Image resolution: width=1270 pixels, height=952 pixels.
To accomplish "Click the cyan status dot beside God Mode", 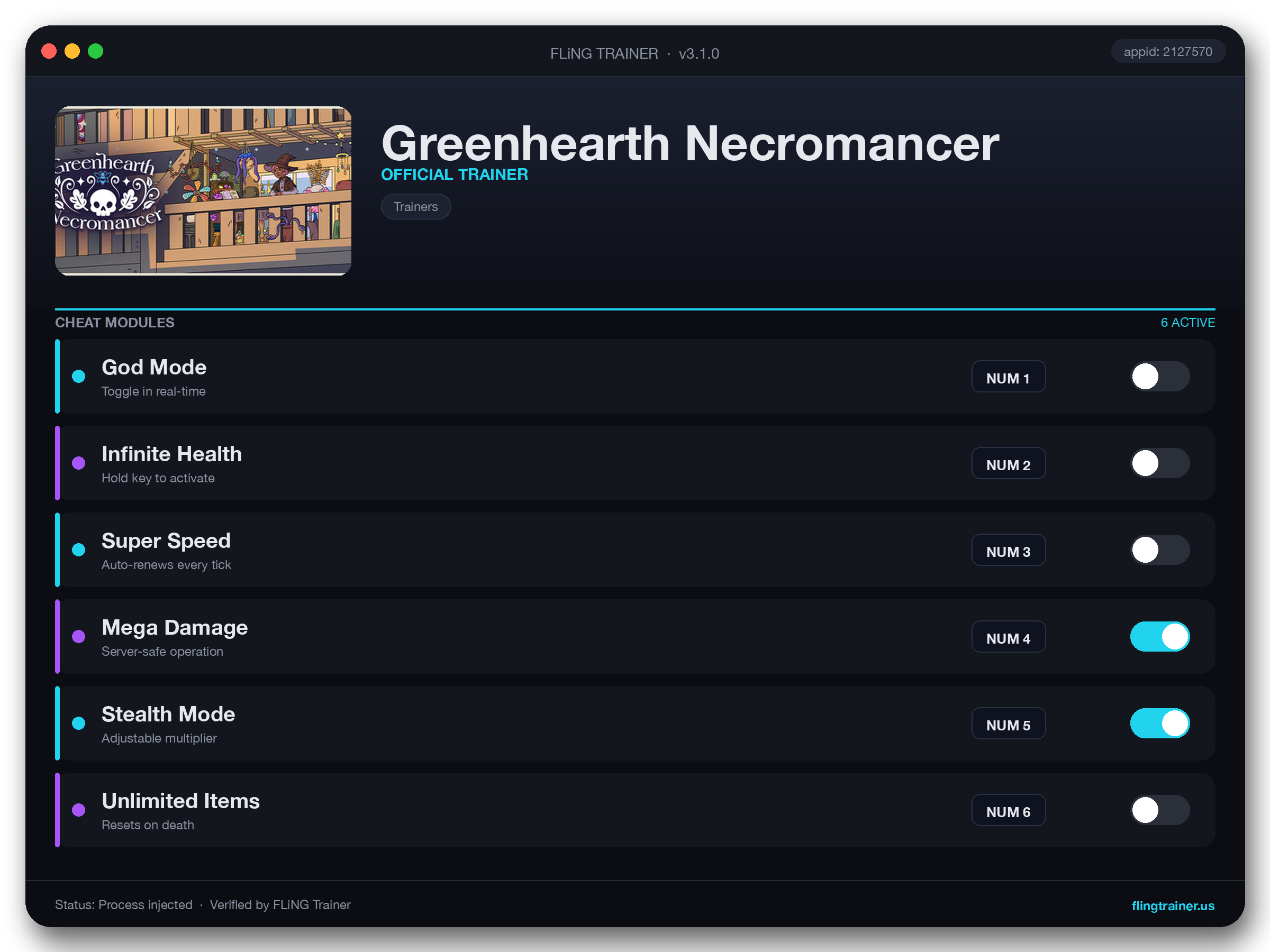I will coord(79,377).
